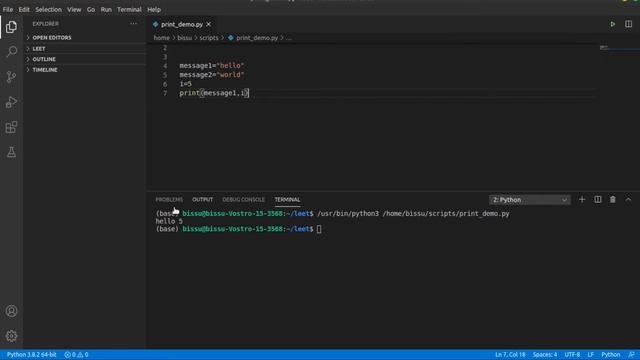Click Ln 7, Col 18 cursor position

pos(510,355)
